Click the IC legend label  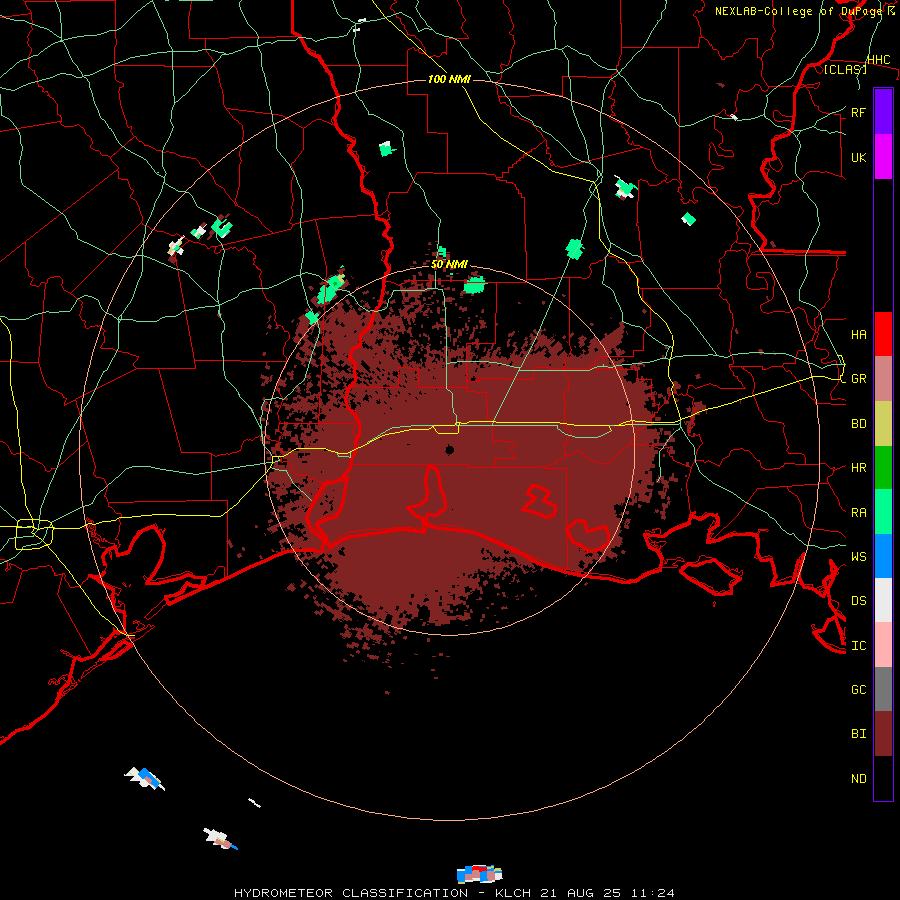(x=858, y=646)
